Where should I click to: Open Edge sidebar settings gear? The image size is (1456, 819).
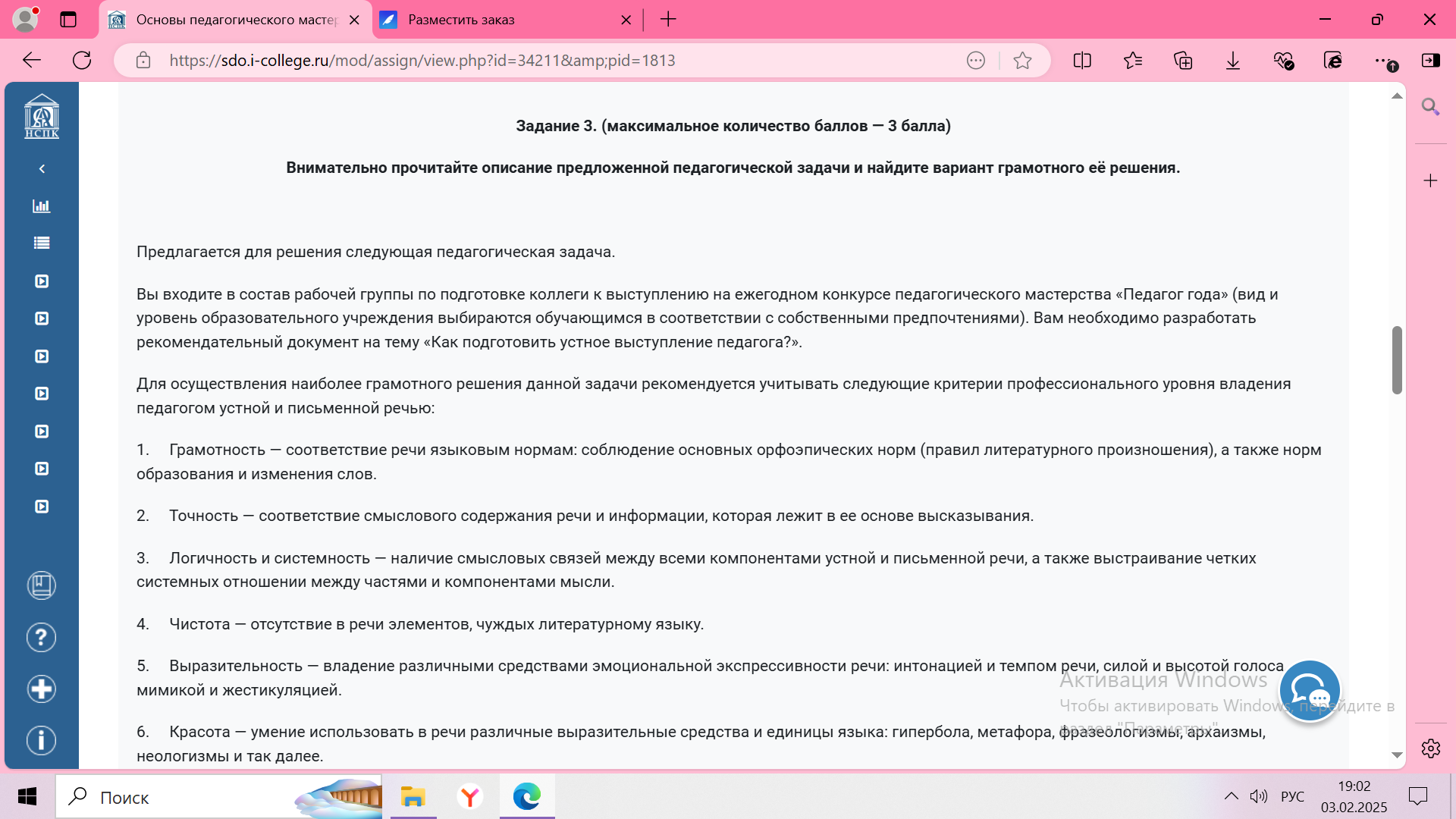[1430, 748]
